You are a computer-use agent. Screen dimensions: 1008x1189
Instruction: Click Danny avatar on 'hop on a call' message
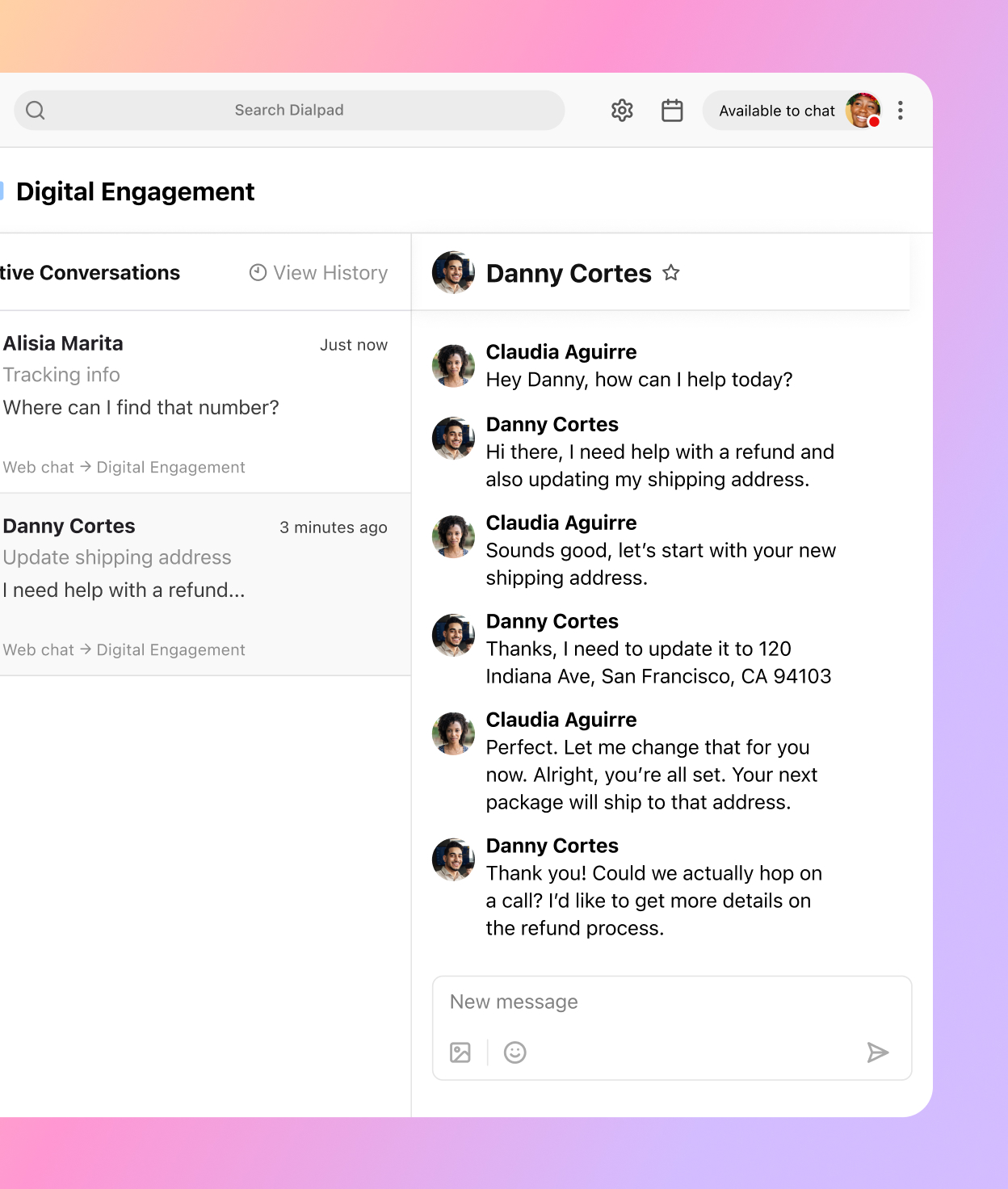453,859
